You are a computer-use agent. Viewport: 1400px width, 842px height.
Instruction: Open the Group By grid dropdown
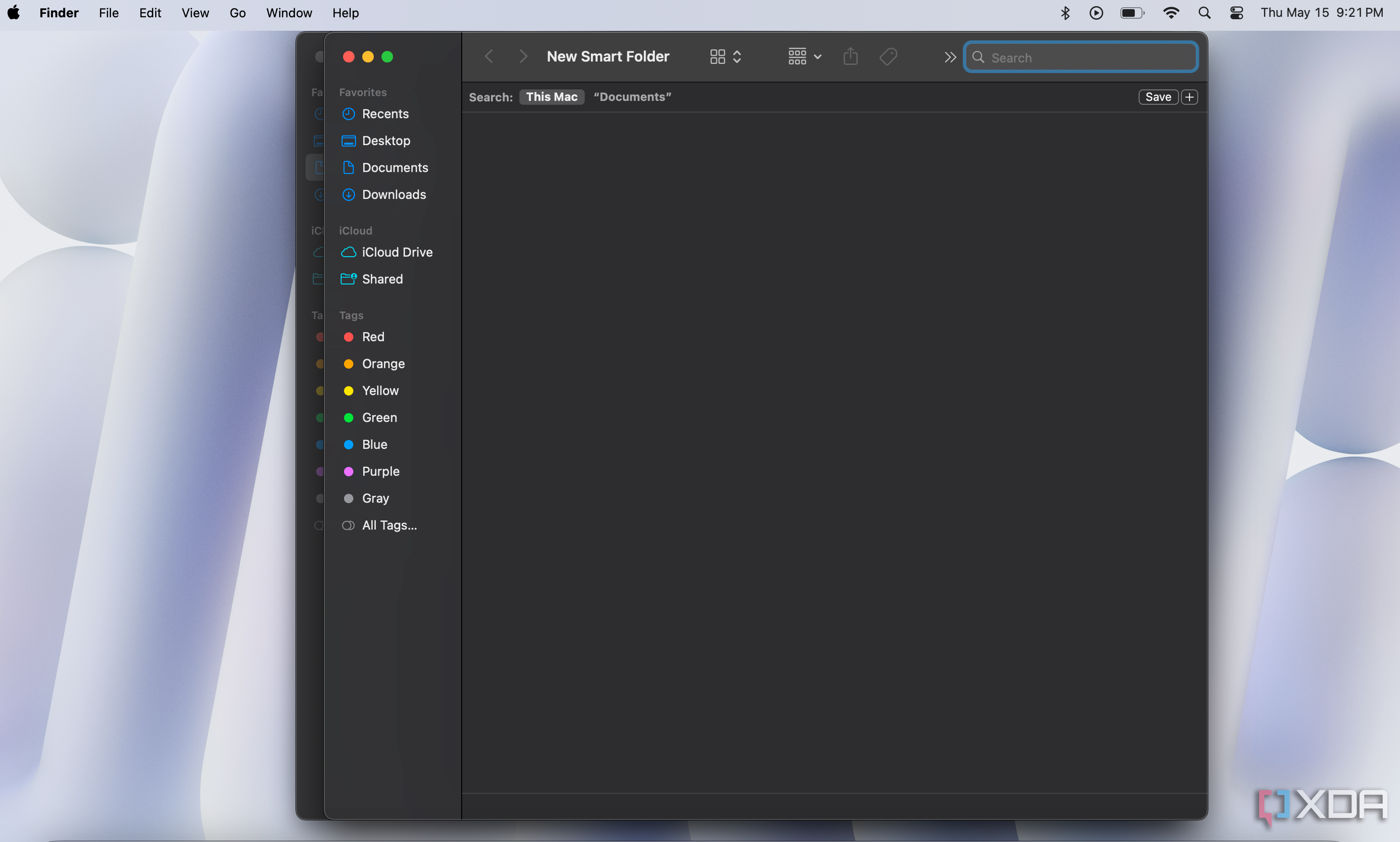point(805,57)
